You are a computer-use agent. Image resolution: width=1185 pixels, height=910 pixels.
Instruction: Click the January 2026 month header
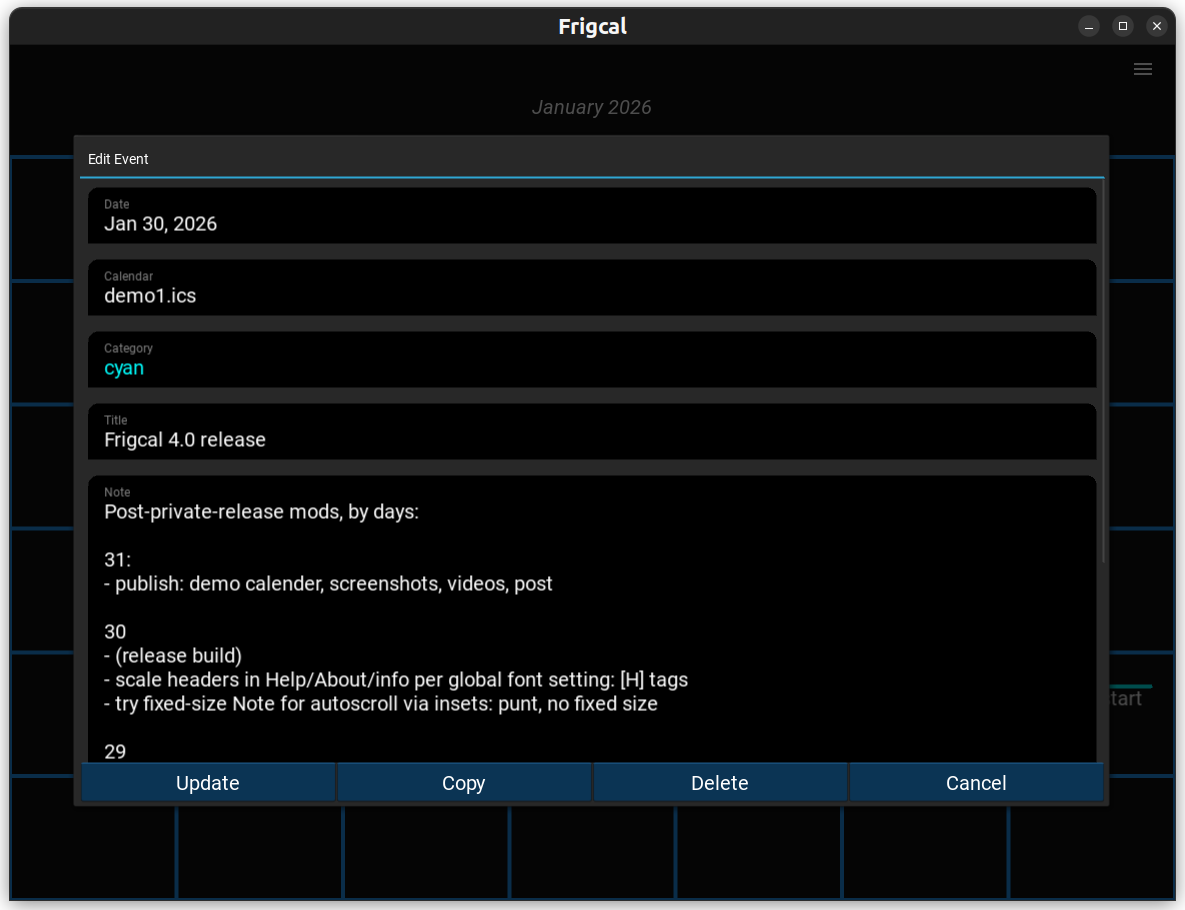pos(591,107)
